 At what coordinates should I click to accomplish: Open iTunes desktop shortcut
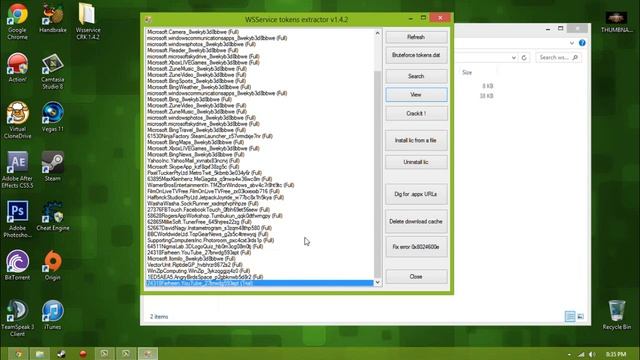pyautogui.click(x=53, y=315)
